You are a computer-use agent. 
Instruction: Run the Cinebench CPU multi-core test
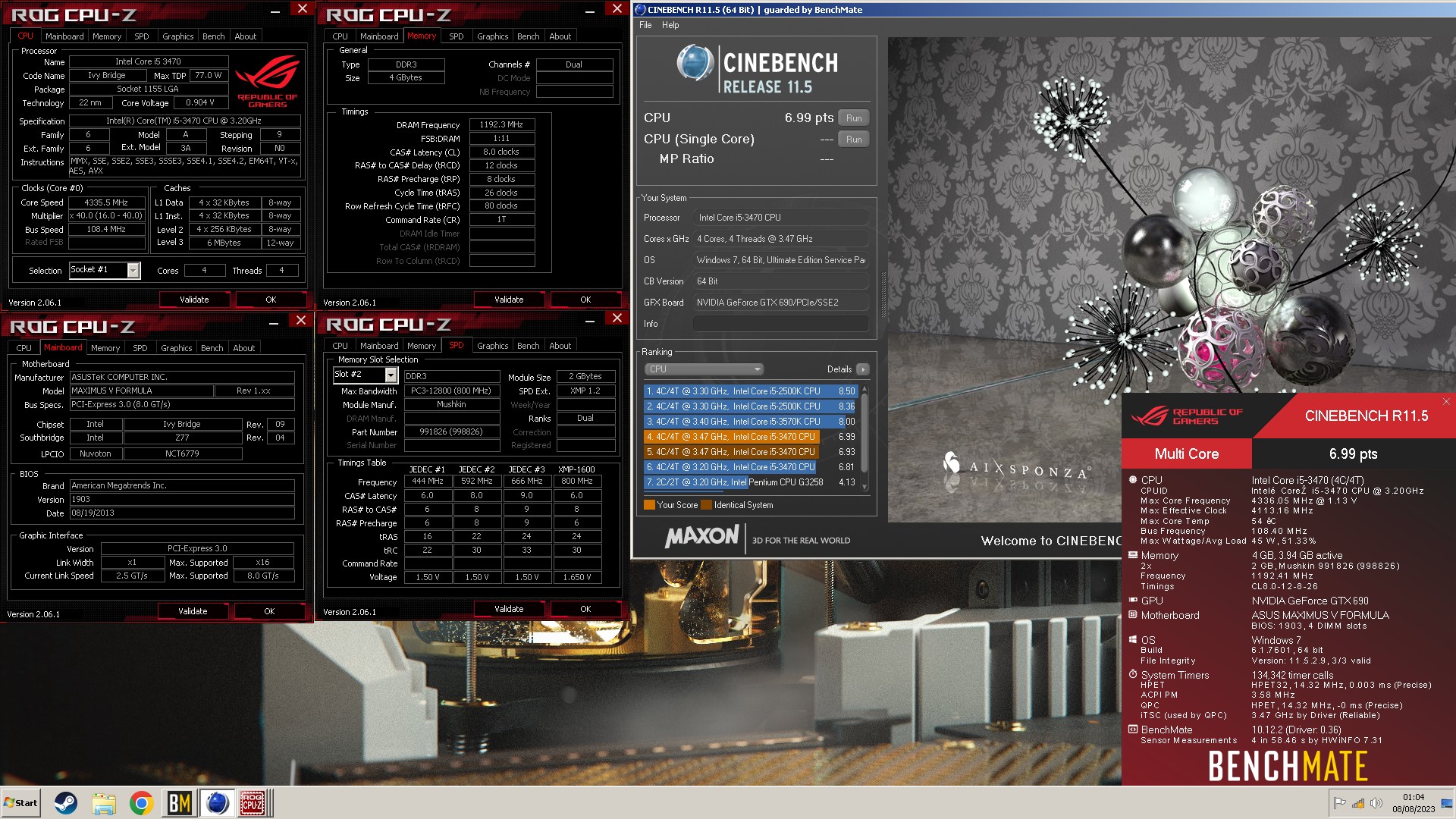[854, 118]
